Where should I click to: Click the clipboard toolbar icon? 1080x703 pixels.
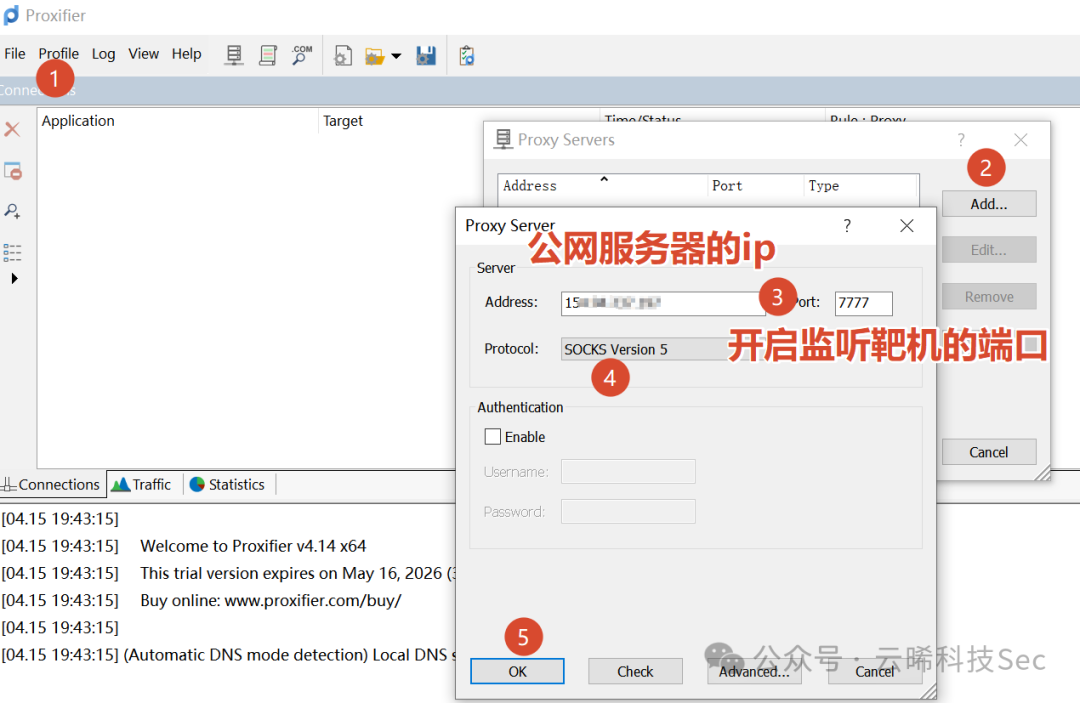(x=467, y=56)
